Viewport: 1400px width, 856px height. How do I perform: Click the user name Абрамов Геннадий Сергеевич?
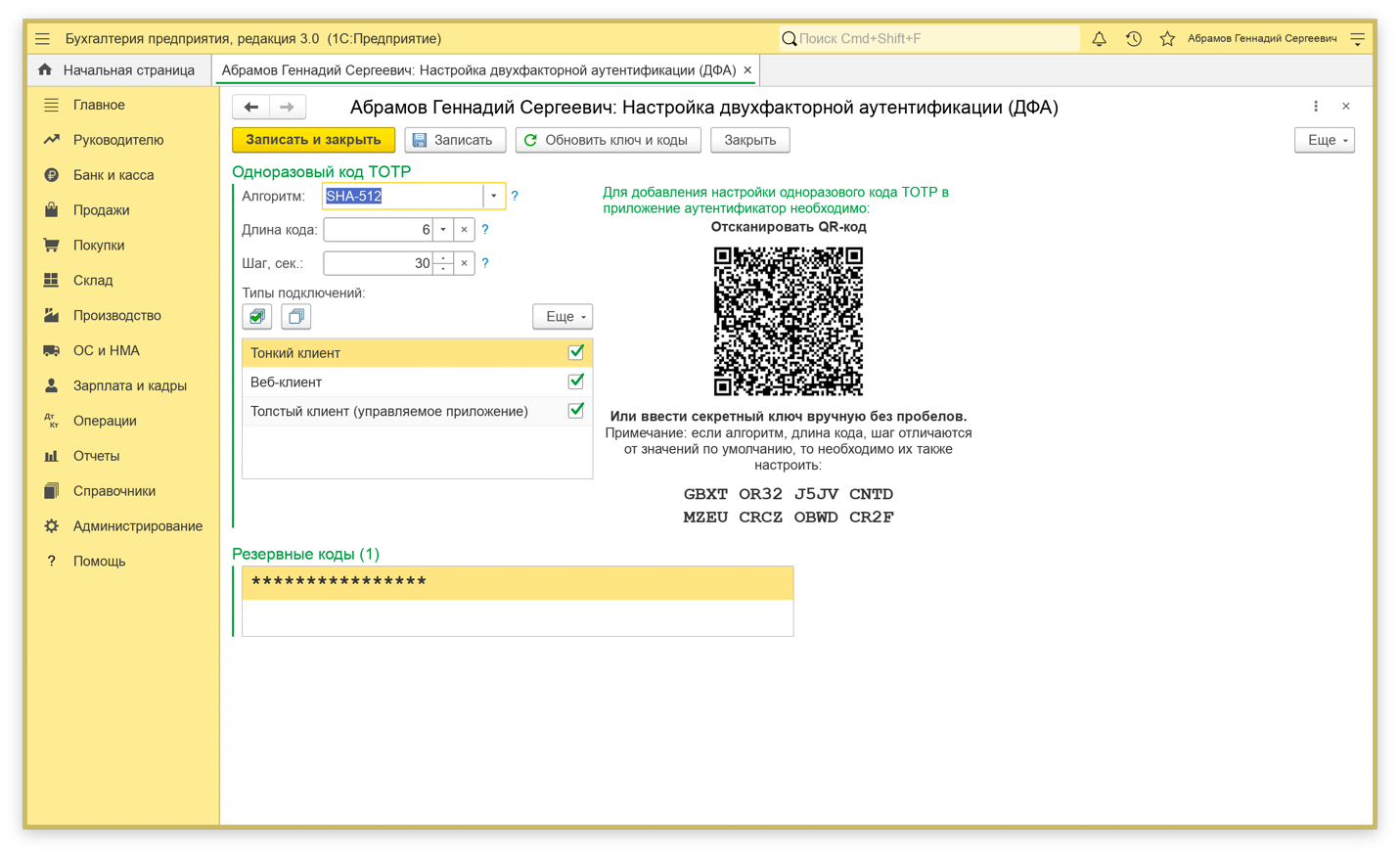pos(1262,39)
